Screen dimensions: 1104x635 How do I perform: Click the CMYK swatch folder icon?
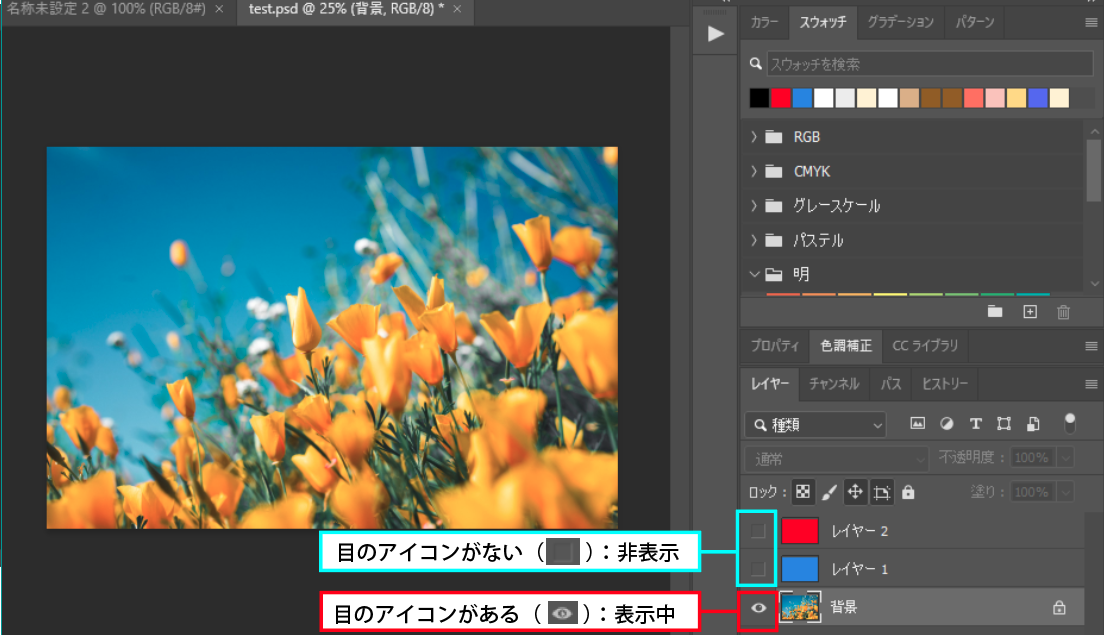[774, 171]
